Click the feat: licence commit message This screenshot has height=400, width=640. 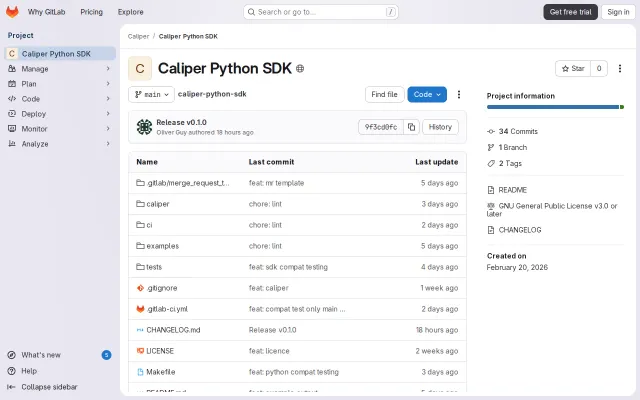[269, 351]
